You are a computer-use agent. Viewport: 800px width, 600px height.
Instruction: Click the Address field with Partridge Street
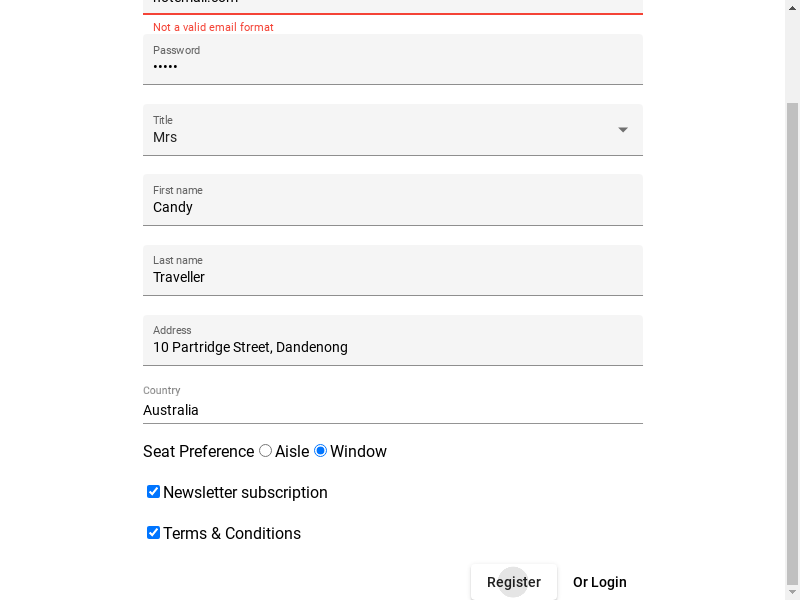393,340
